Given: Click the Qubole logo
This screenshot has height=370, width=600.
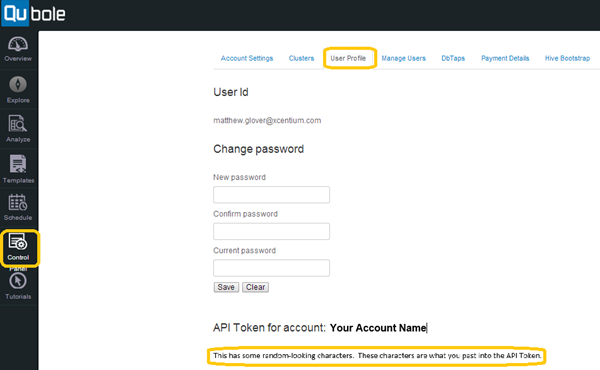Looking at the screenshot, I should point(34,14).
